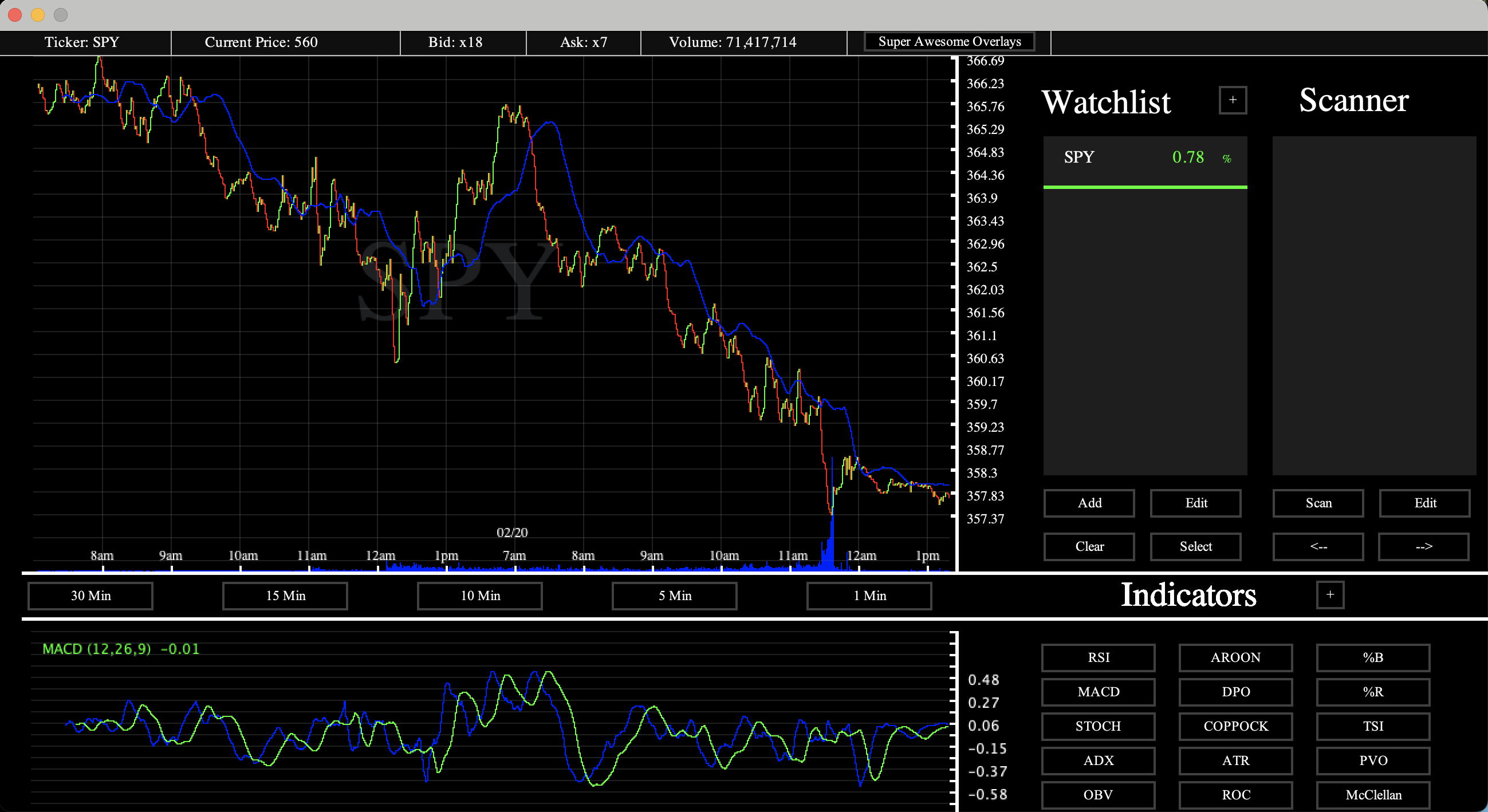Enable the STOCH indicator
This screenshot has height=812, width=1488.
[x=1097, y=726]
